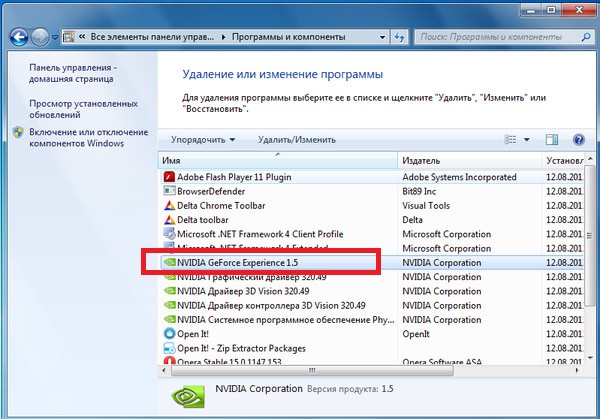The width and height of the screenshot is (600, 419).
Task: Open help with the blue question mark icon
Action: pos(579,140)
